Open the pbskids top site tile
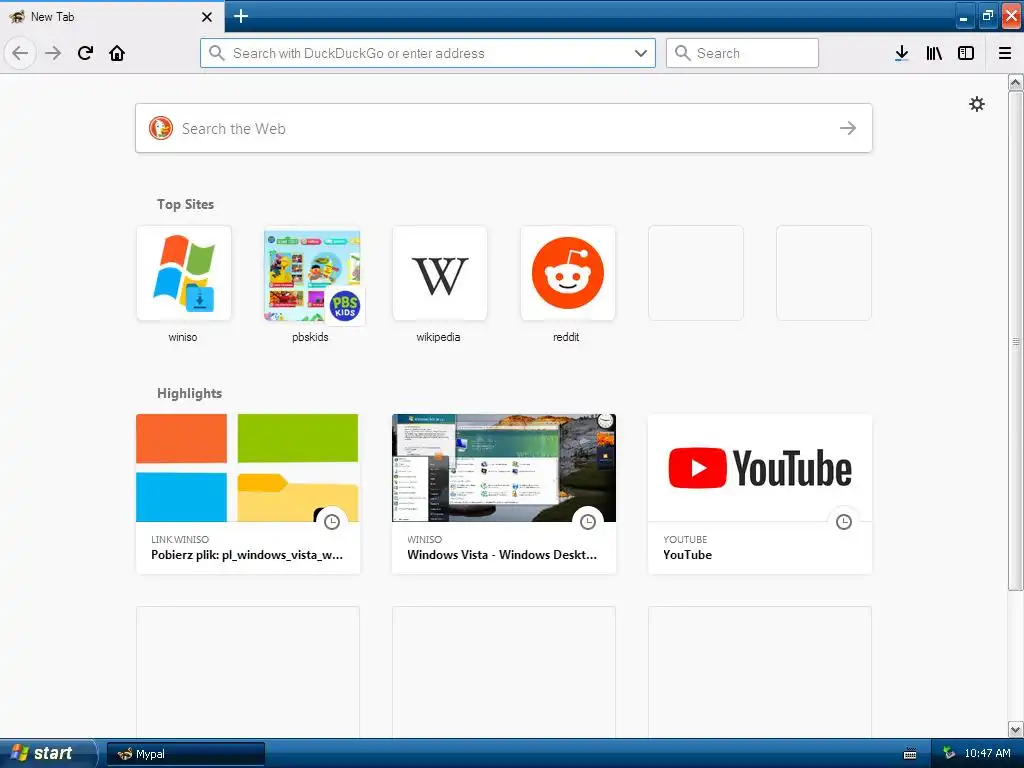The width and height of the screenshot is (1024, 768). coord(312,273)
